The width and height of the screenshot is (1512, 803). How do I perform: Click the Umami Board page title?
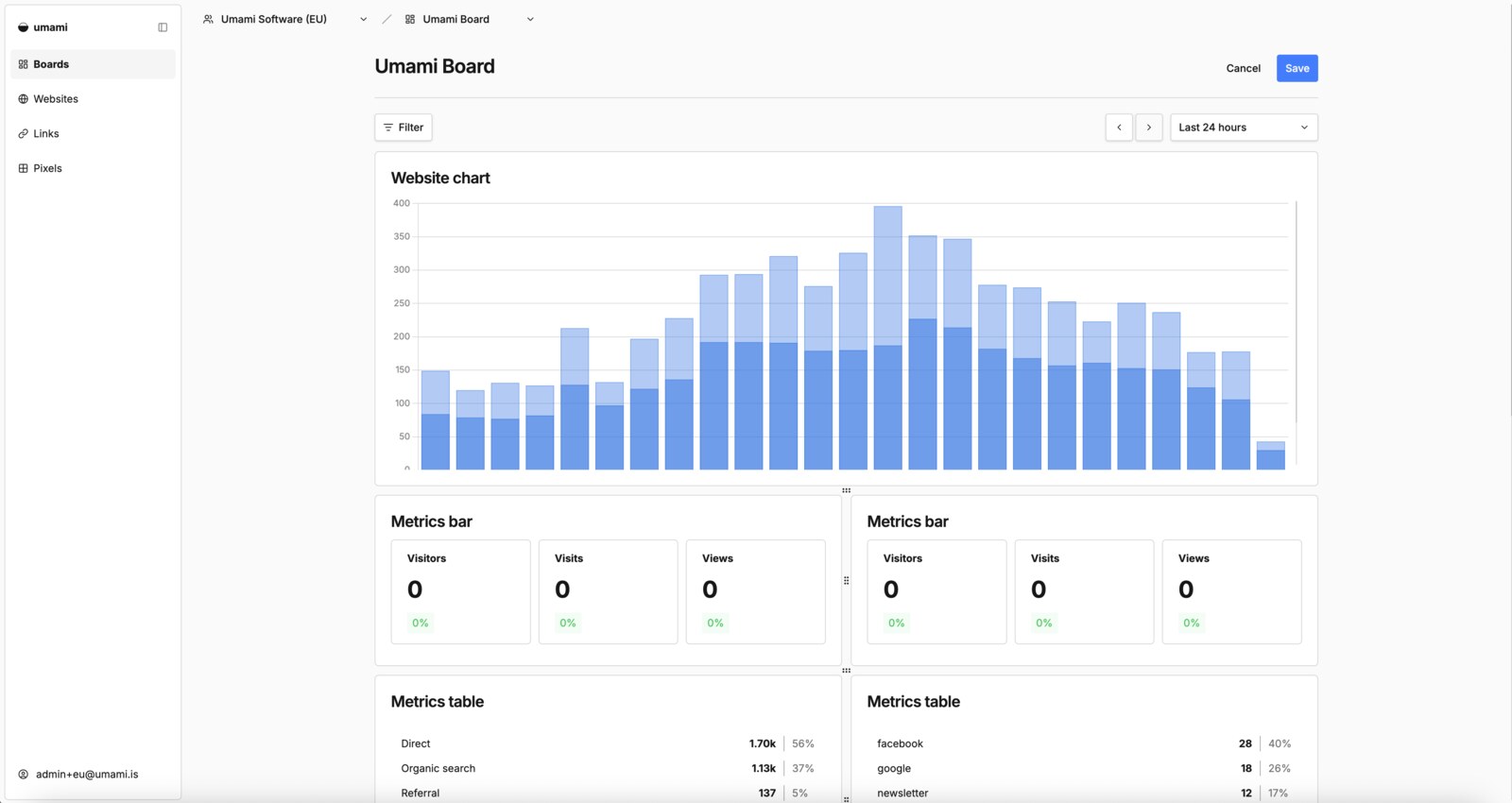pyautogui.click(x=435, y=66)
